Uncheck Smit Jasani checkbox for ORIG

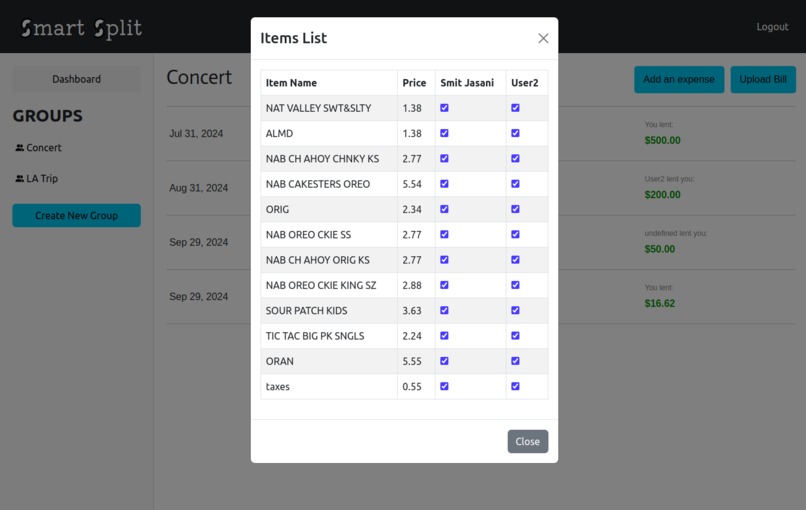click(x=445, y=209)
